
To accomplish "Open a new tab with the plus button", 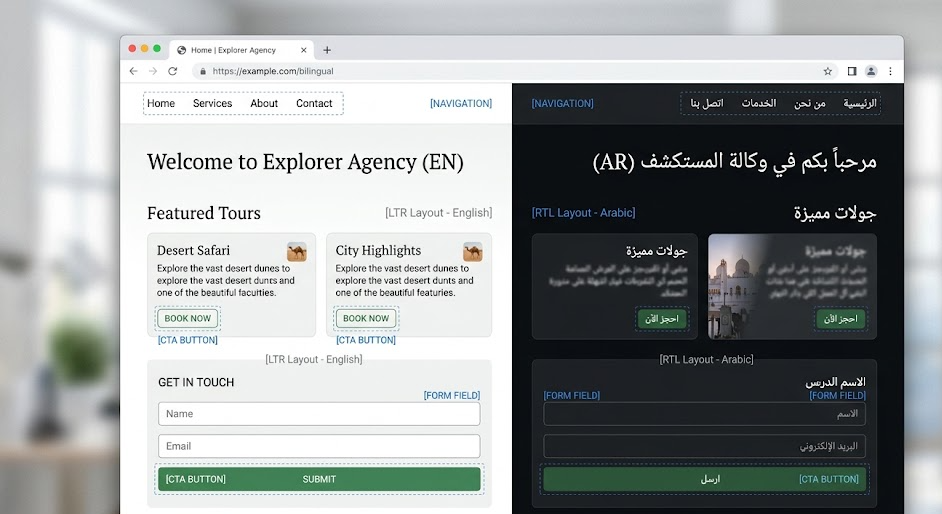I will [327, 50].
